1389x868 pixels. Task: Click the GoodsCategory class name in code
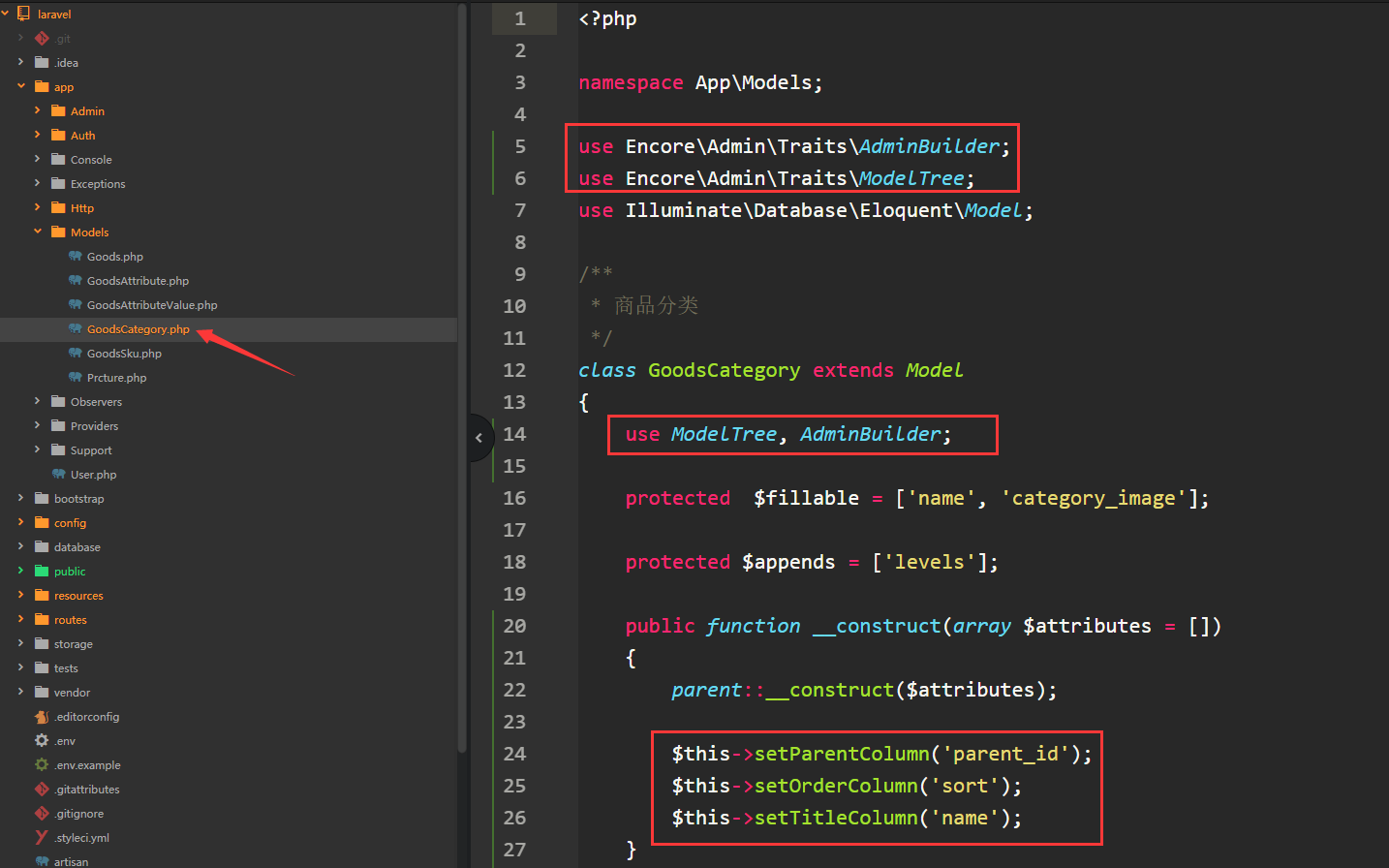point(724,370)
